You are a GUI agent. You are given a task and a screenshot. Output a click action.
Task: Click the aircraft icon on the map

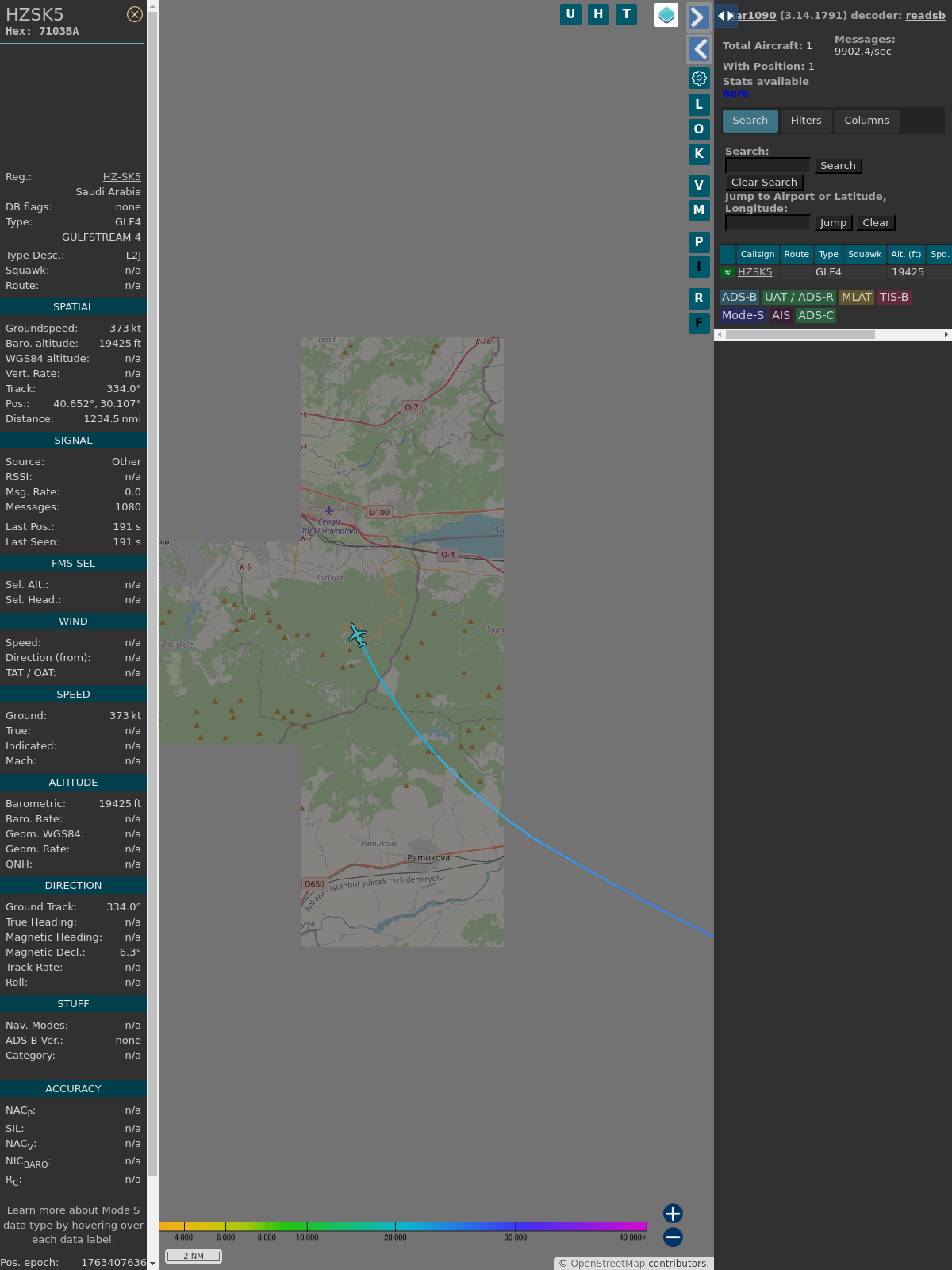[358, 635]
